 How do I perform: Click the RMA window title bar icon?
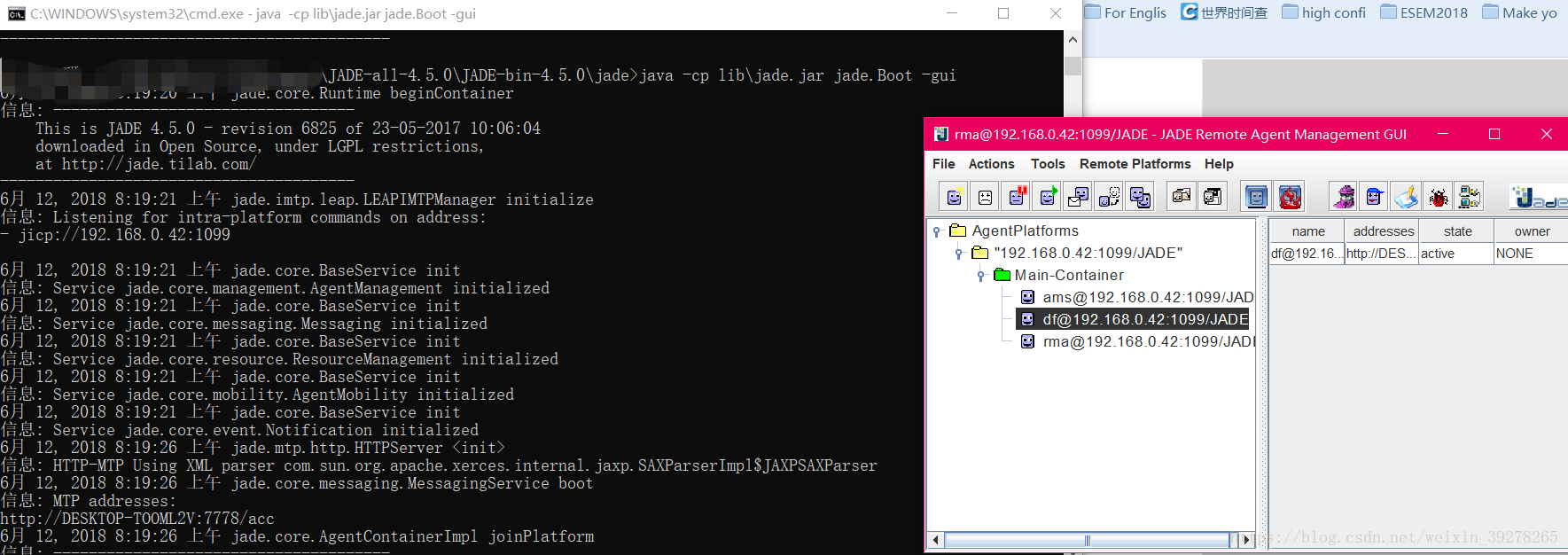coord(941,135)
